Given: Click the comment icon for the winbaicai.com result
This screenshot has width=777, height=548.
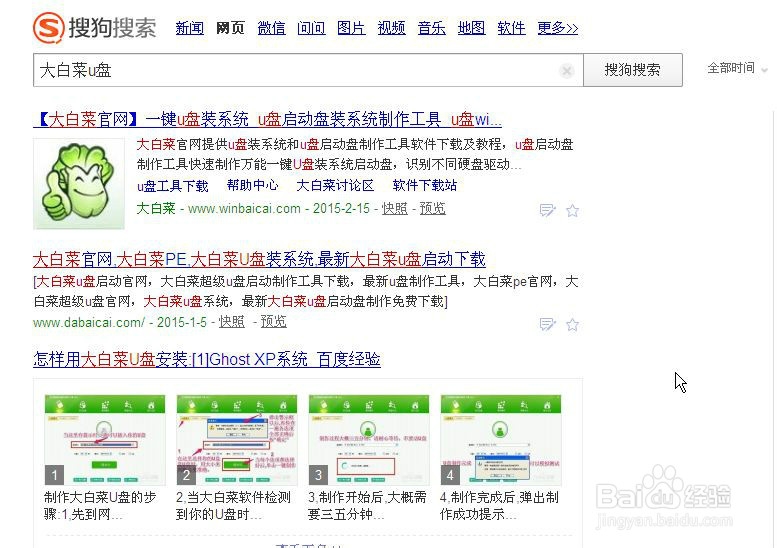Looking at the screenshot, I should [547, 210].
